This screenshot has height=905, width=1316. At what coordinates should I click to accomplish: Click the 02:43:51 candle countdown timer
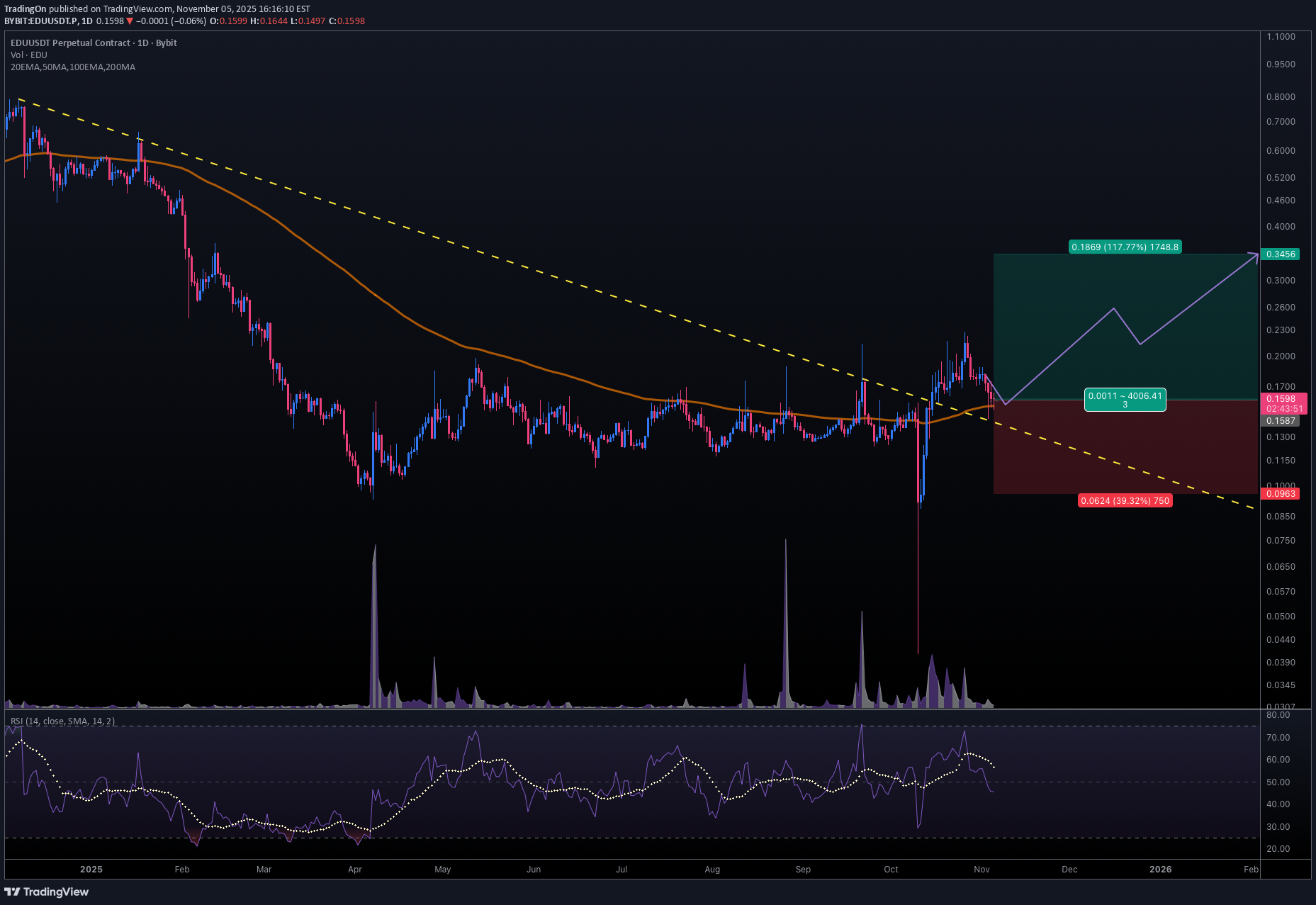pos(1283,409)
